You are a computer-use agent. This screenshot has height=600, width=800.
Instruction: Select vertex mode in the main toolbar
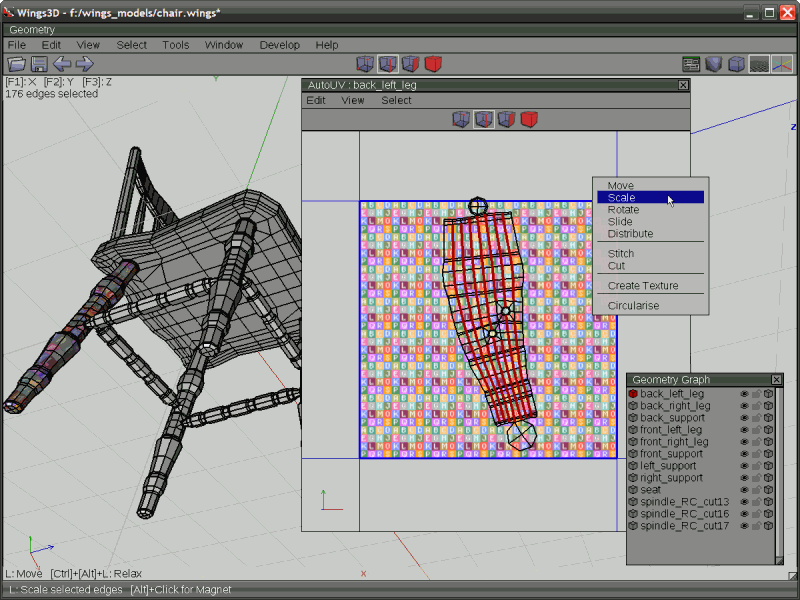click(x=365, y=64)
